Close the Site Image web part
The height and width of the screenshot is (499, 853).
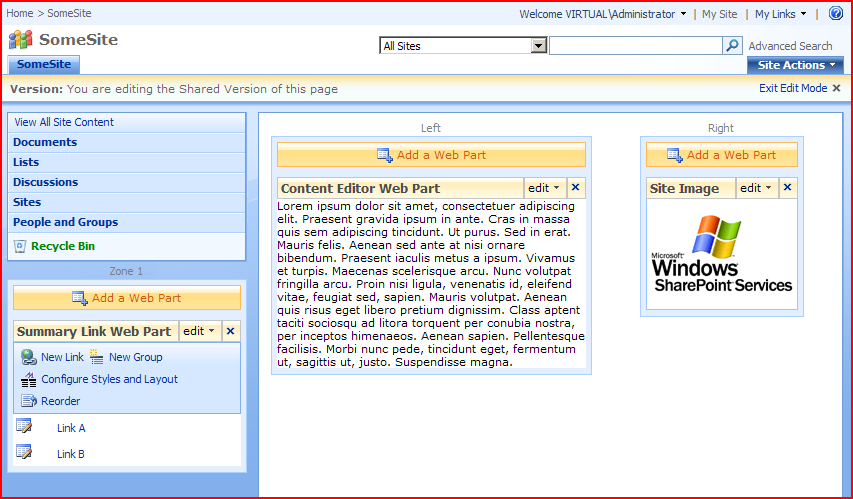tap(787, 188)
